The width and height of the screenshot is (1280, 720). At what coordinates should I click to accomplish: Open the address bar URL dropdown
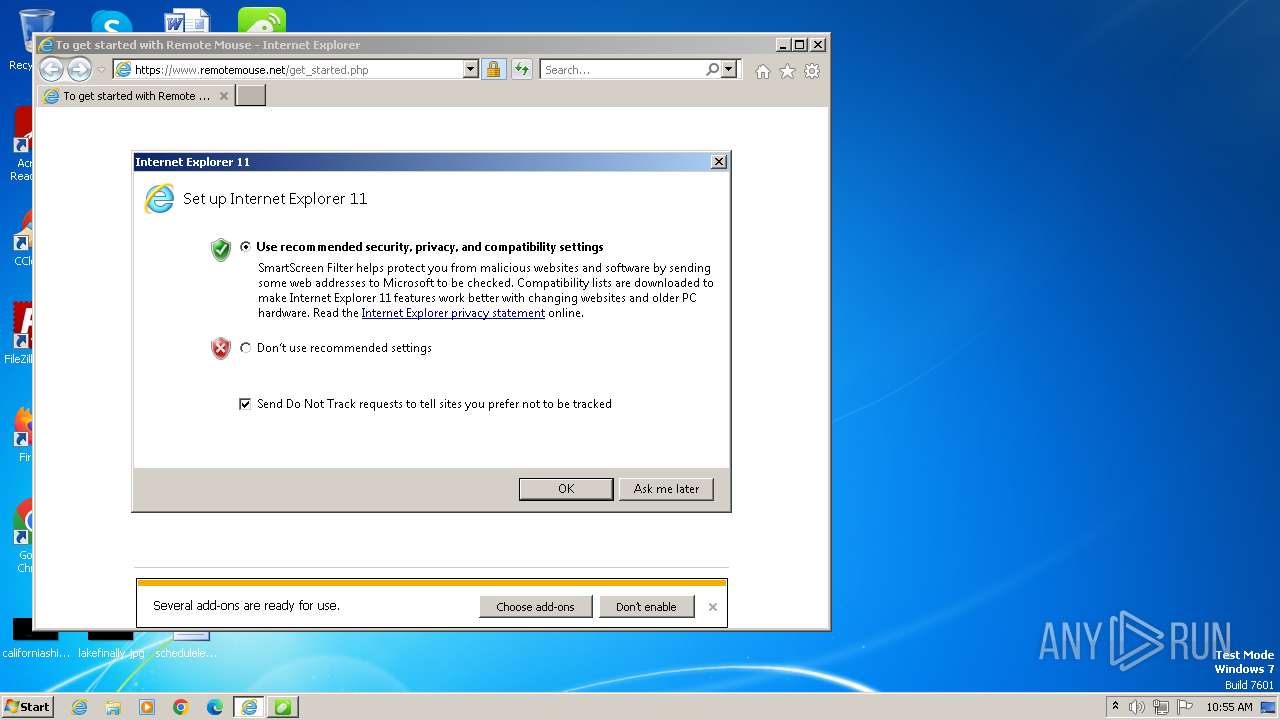click(x=471, y=70)
